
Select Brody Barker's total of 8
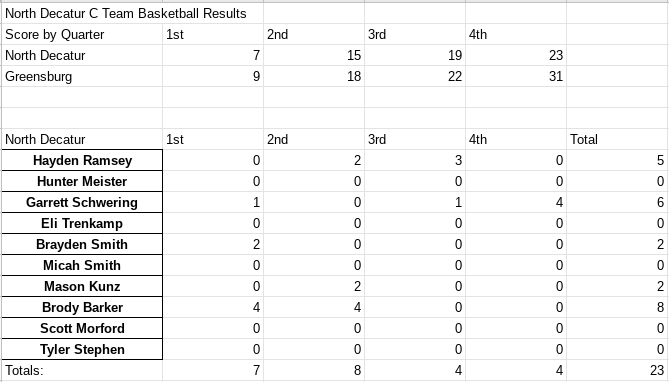point(617,307)
